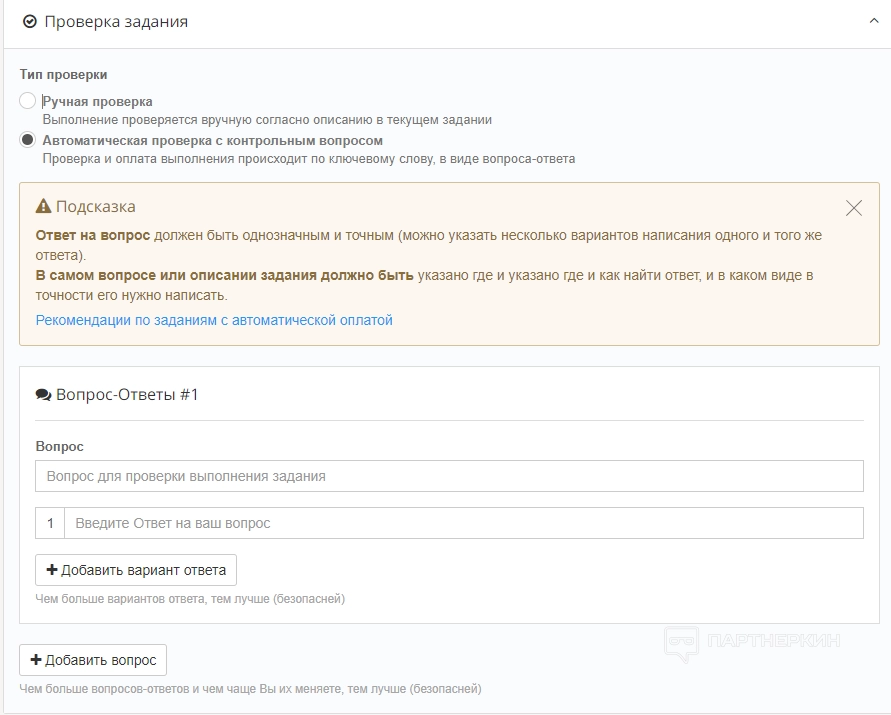Select the "Ручная проверка" radio button
The height and width of the screenshot is (715, 891).
(x=28, y=101)
